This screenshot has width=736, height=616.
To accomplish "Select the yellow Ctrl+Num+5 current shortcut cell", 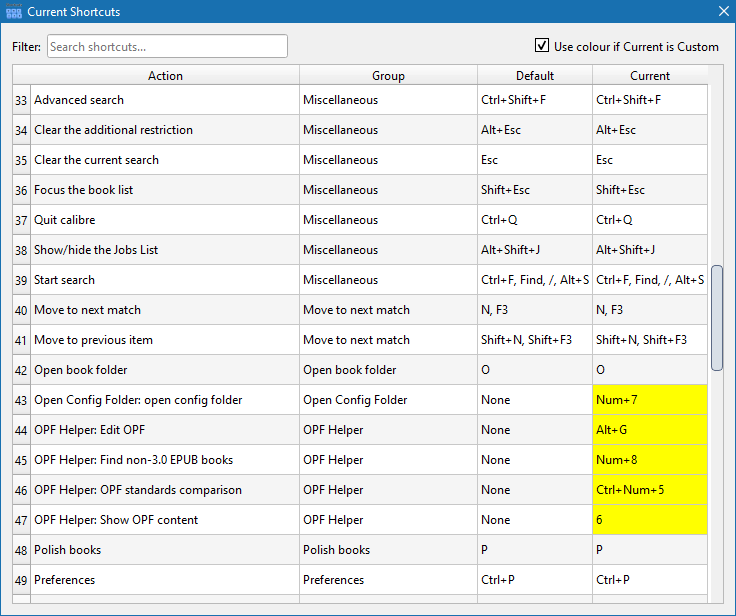I will (650, 490).
